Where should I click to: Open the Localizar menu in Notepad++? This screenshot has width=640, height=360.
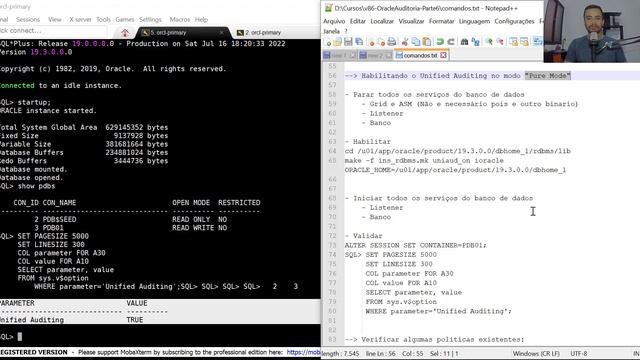coord(382,21)
